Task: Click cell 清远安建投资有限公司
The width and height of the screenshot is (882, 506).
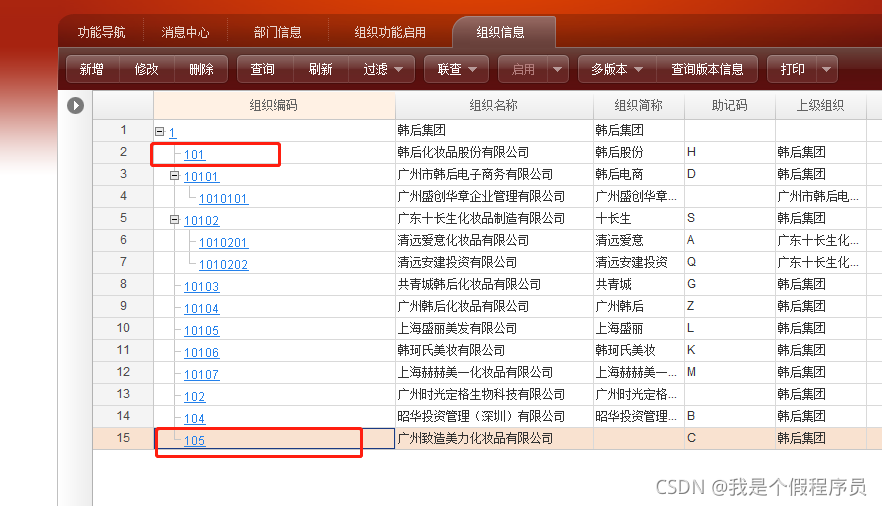Action: 494,262
